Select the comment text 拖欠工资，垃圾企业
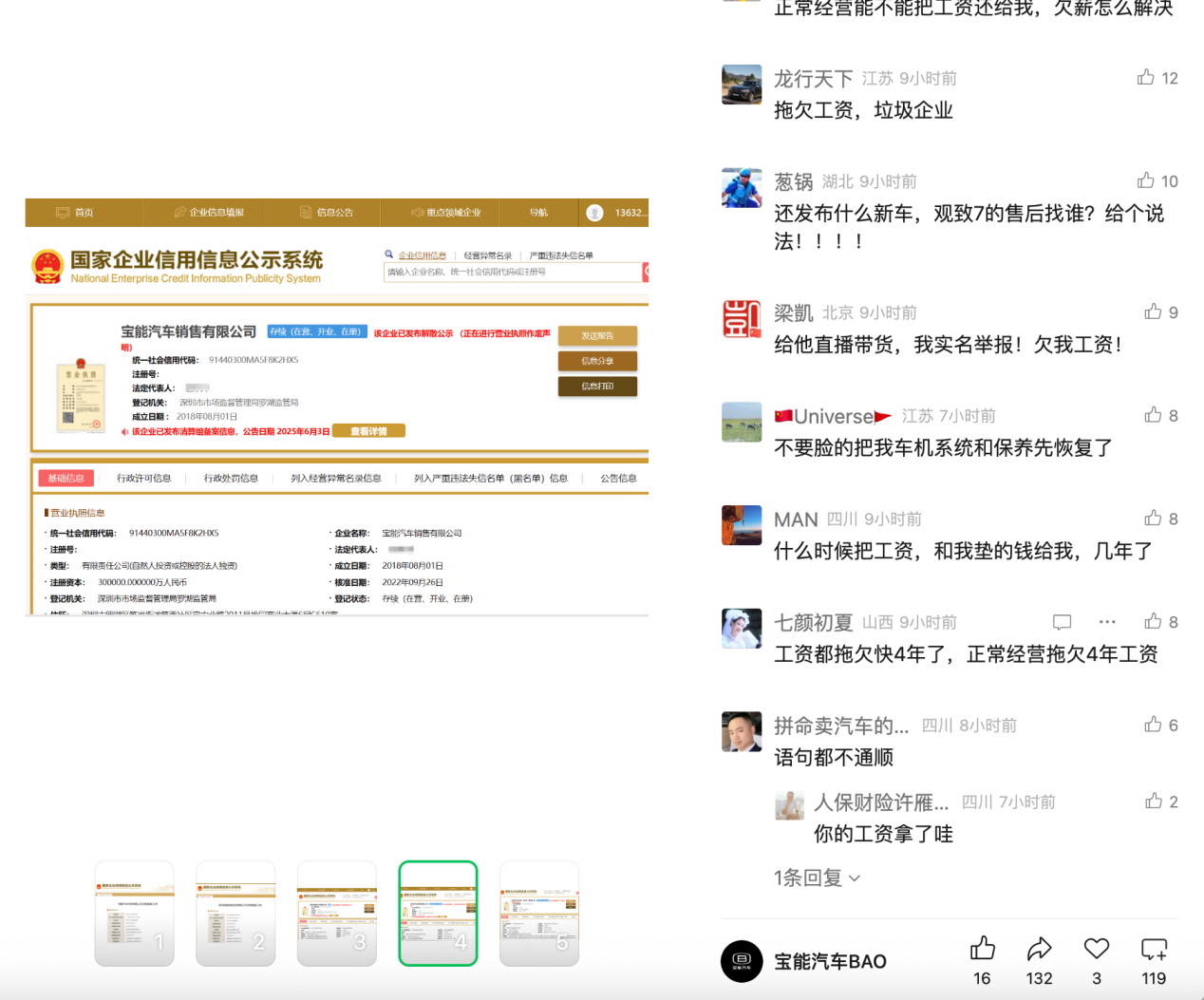The image size is (1204, 1000). pyautogui.click(x=863, y=110)
